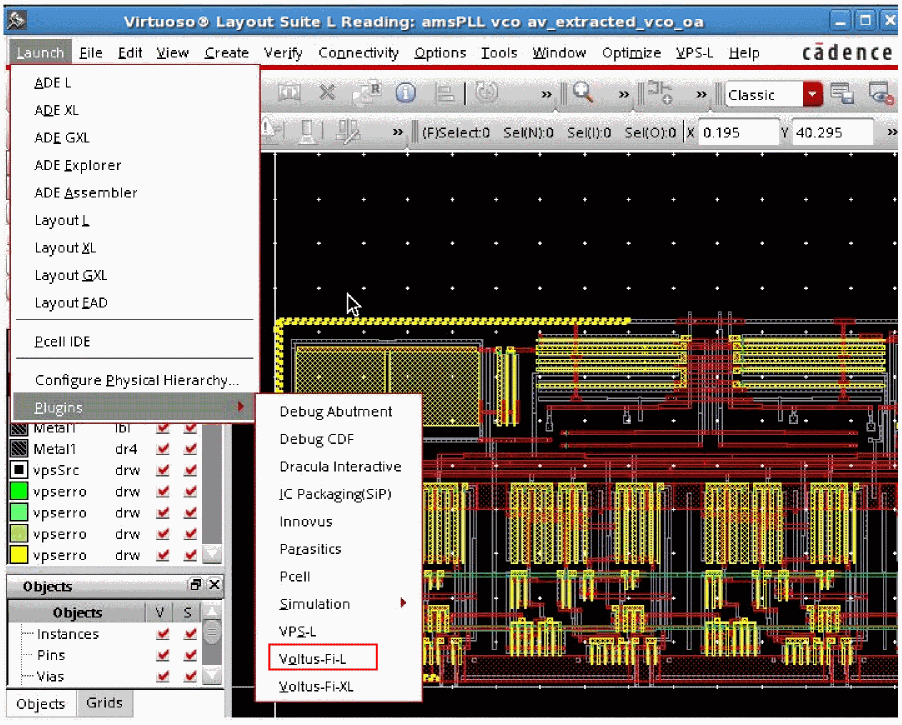Click the toolbar icon right of Classic dropdown
This screenshot has width=902, height=725.
pyautogui.click(x=842, y=94)
